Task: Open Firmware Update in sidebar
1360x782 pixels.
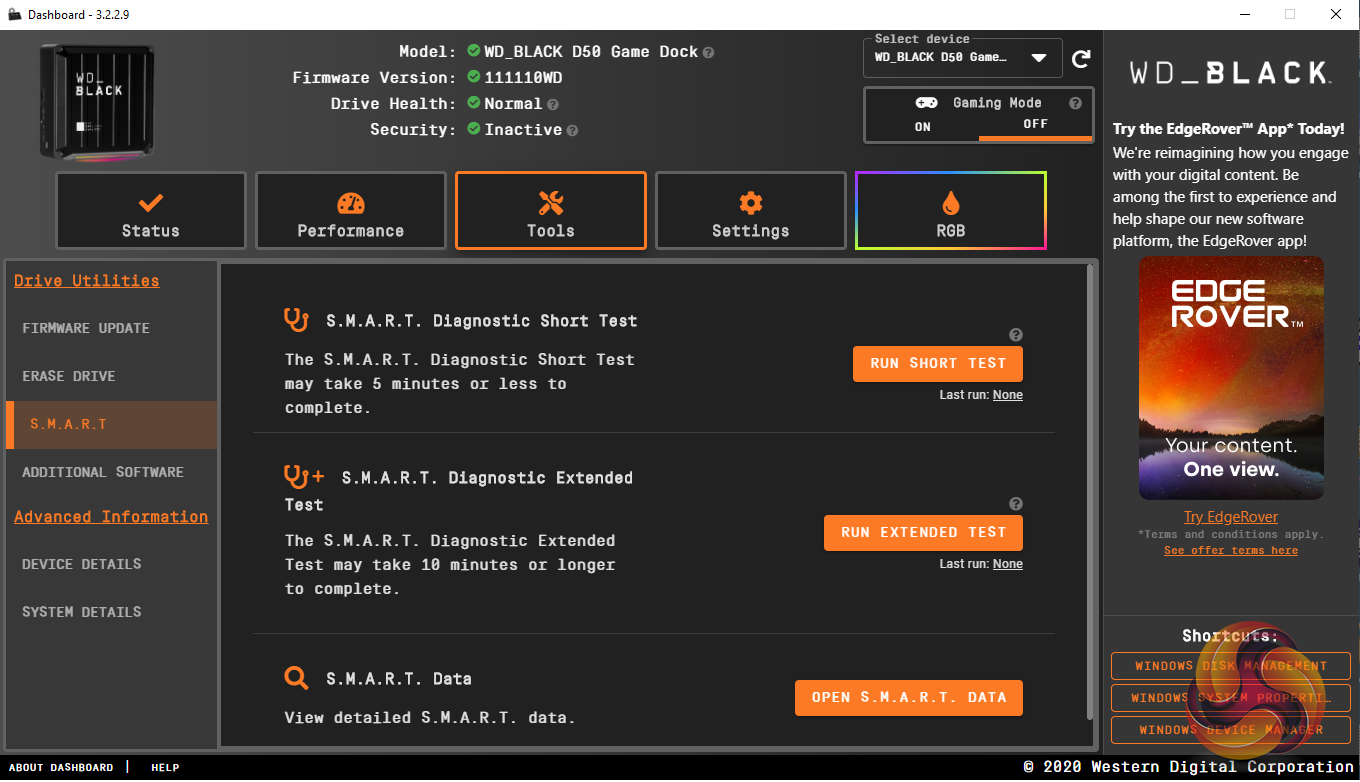Action: pyautogui.click(x=111, y=328)
